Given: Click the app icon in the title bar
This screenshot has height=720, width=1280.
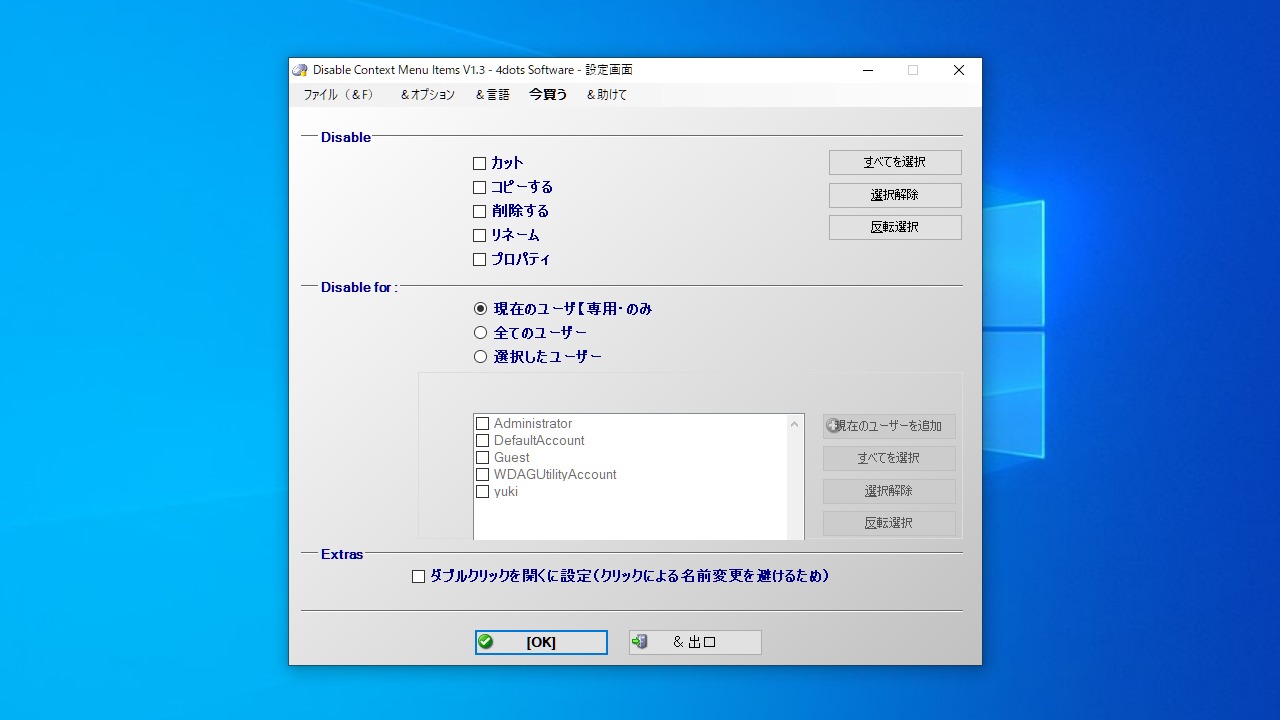Looking at the screenshot, I should (300, 70).
